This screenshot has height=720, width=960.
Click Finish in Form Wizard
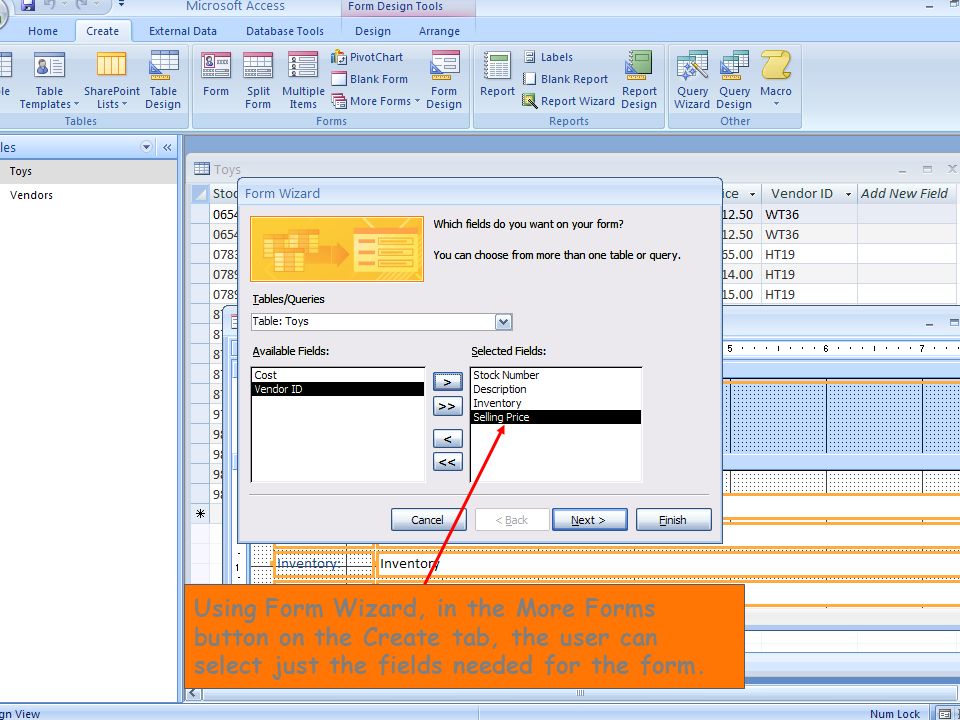[x=673, y=520]
